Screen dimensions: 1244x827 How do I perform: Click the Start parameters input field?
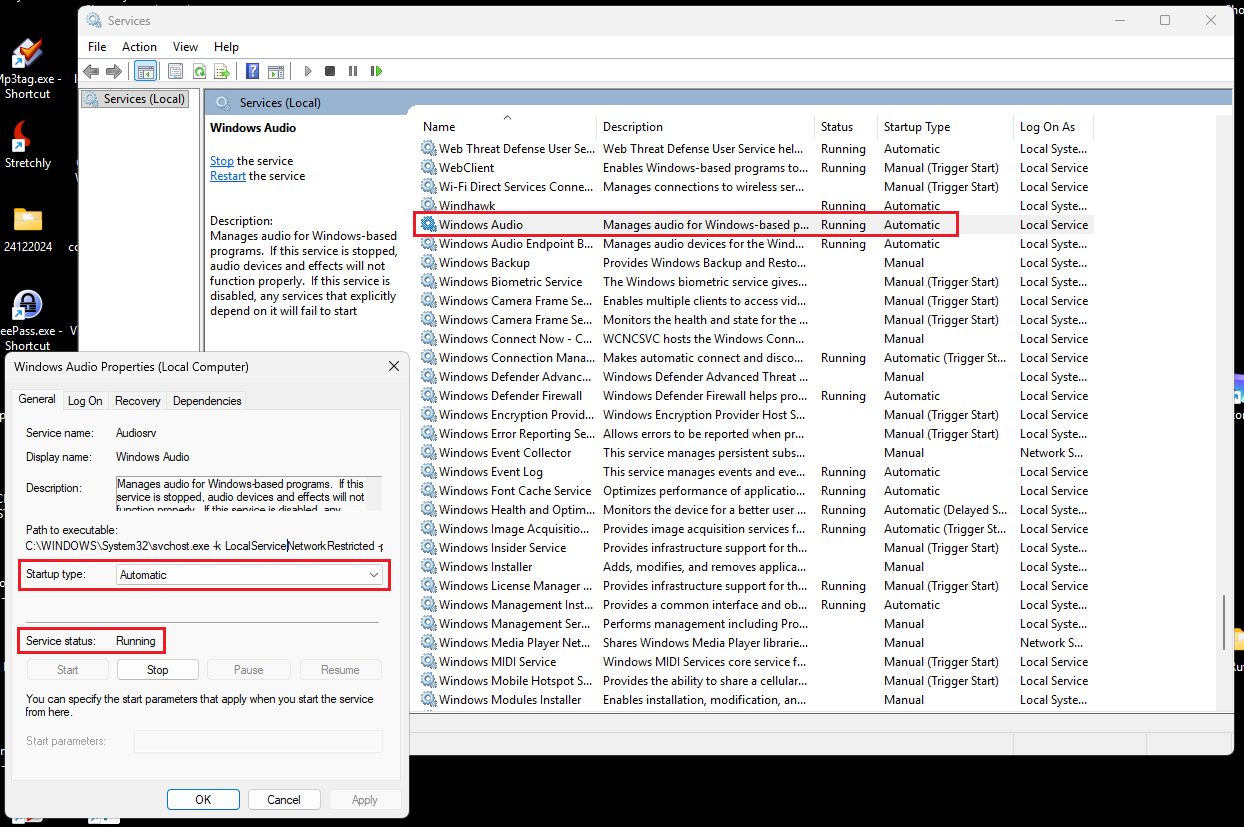[x=259, y=741]
